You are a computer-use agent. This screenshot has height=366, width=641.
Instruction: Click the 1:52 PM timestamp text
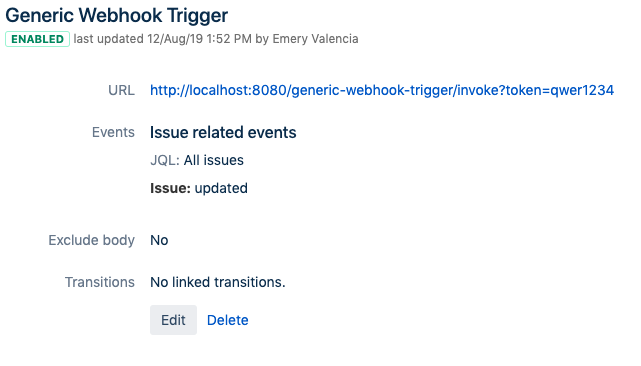coord(229,39)
